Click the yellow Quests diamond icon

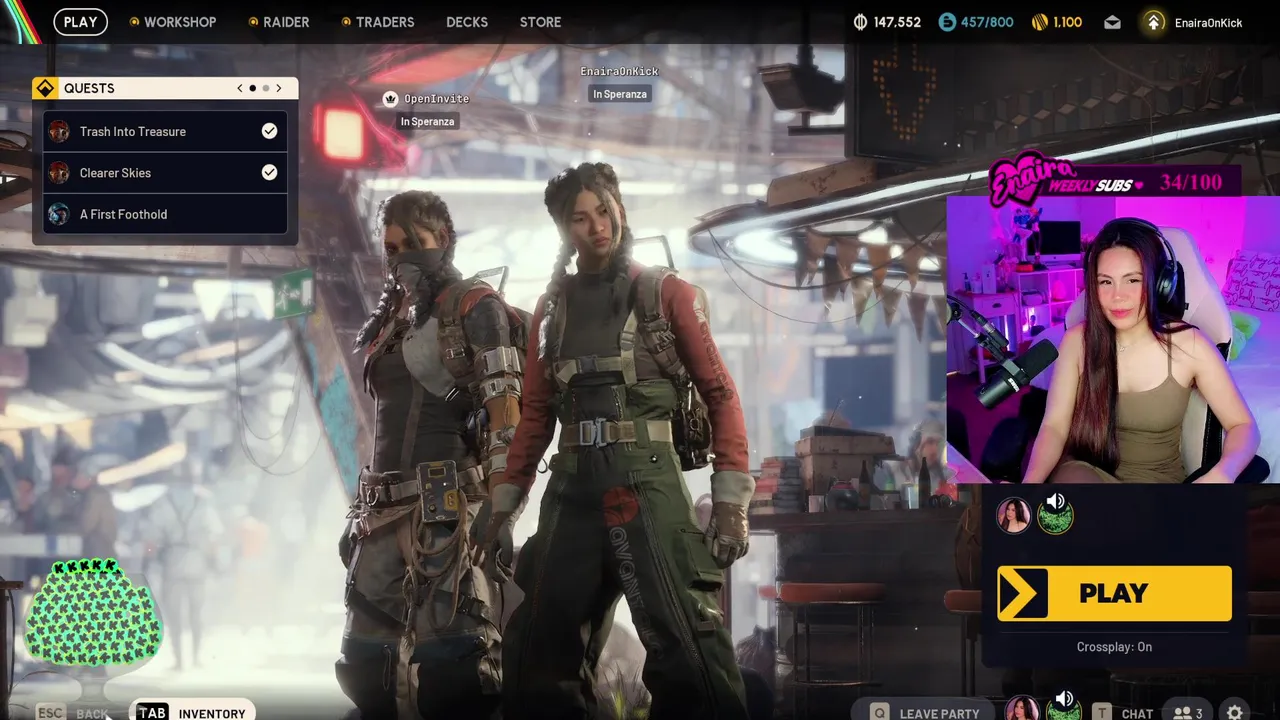click(x=45, y=88)
